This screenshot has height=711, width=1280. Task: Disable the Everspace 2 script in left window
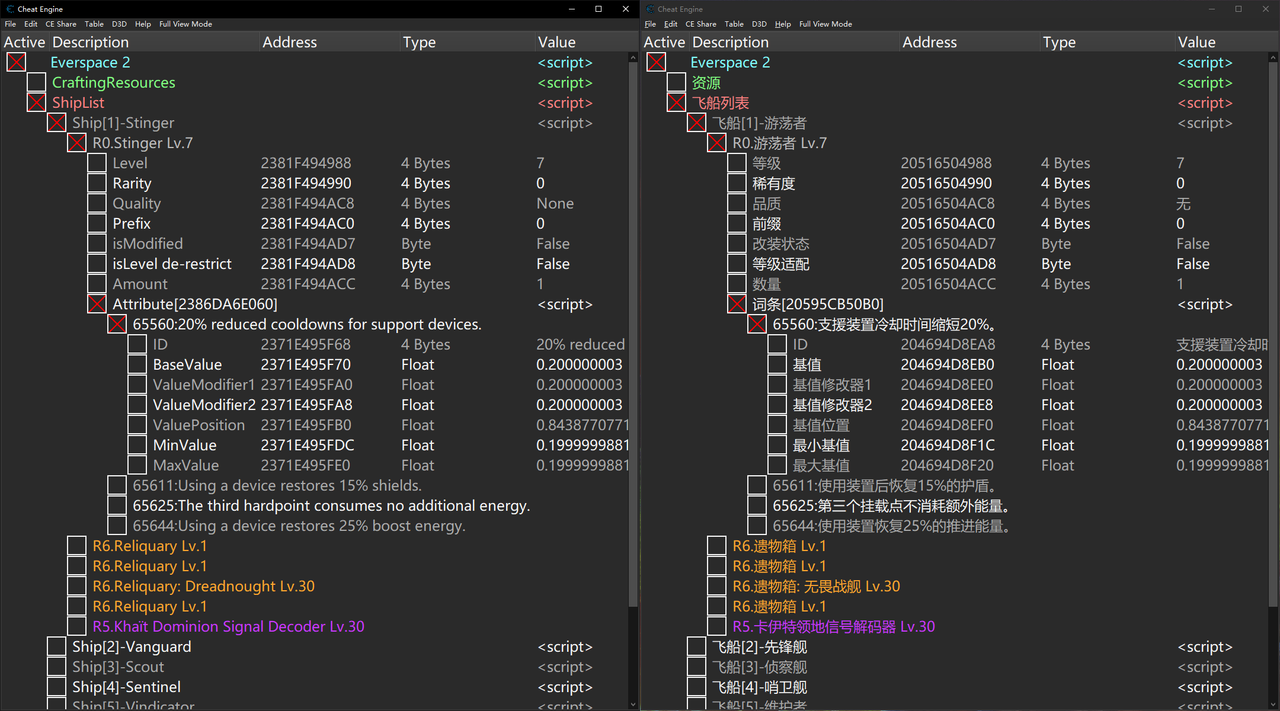[16, 62]
